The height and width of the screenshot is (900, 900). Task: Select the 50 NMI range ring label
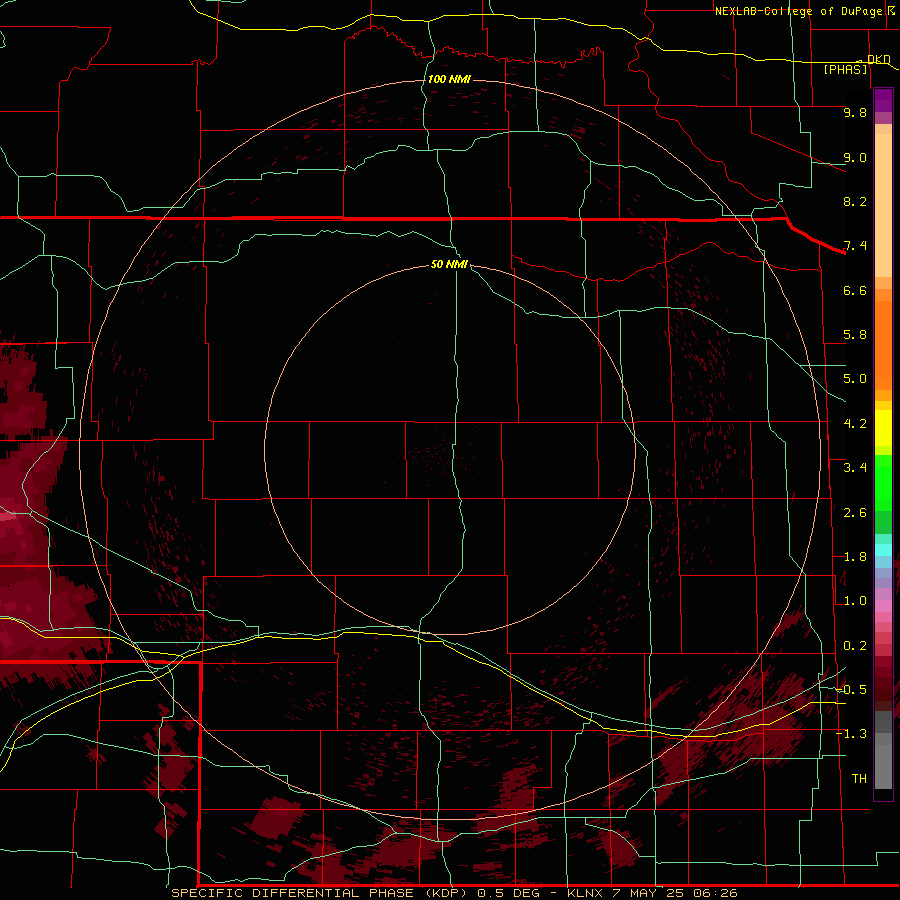(449, 264)
